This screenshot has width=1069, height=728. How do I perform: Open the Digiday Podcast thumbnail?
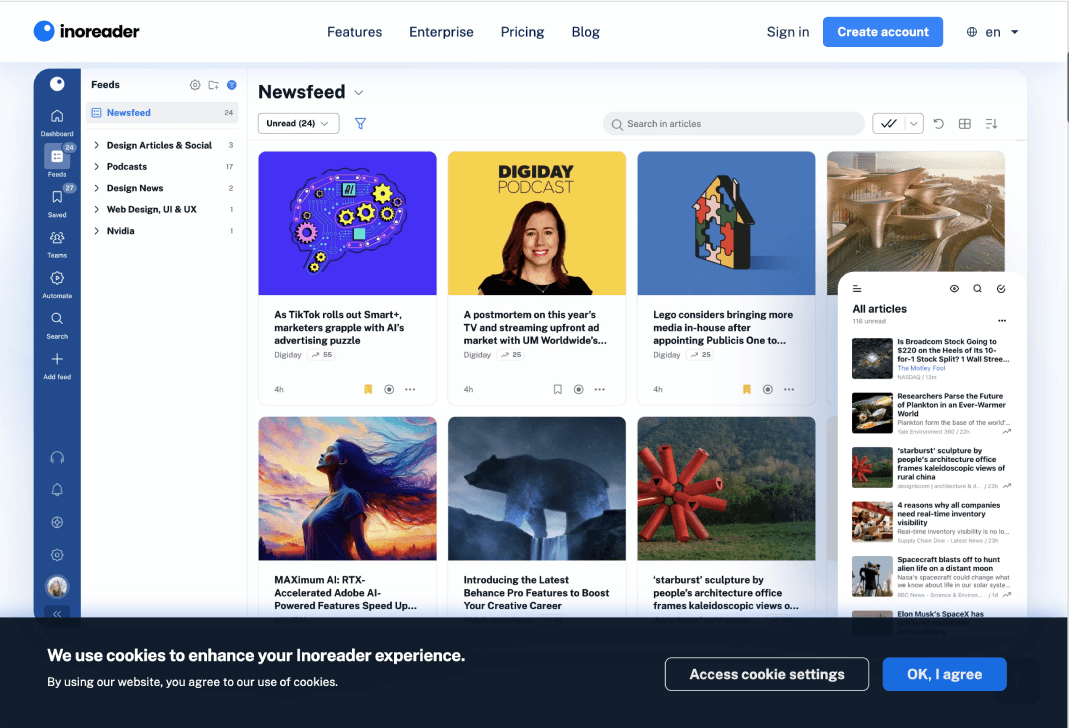[537, 223]
